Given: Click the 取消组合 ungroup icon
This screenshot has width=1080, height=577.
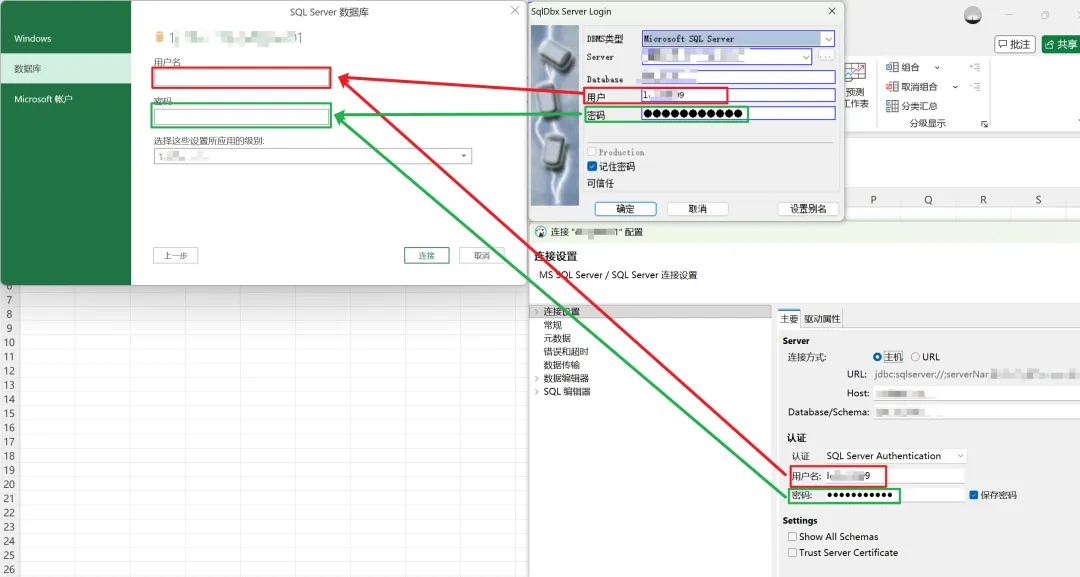Looking at the screenshot, I should click(x=892, y=87).
